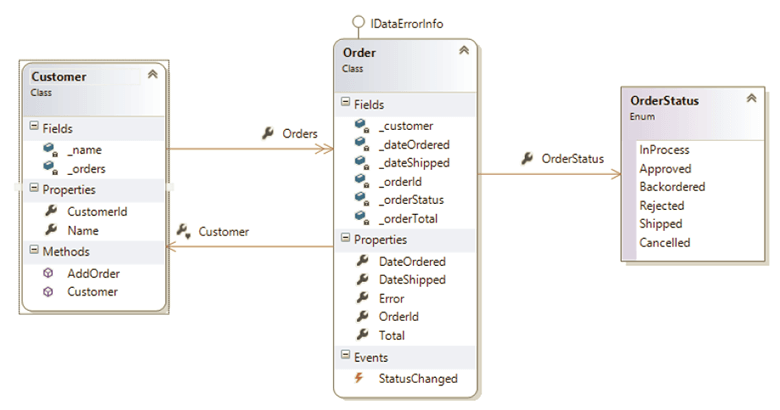Select the InProcess enum member

(x=664, y=150)
